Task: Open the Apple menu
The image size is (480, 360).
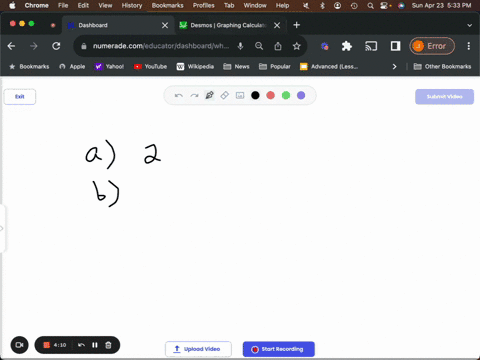Action: (x=12, y=5)
